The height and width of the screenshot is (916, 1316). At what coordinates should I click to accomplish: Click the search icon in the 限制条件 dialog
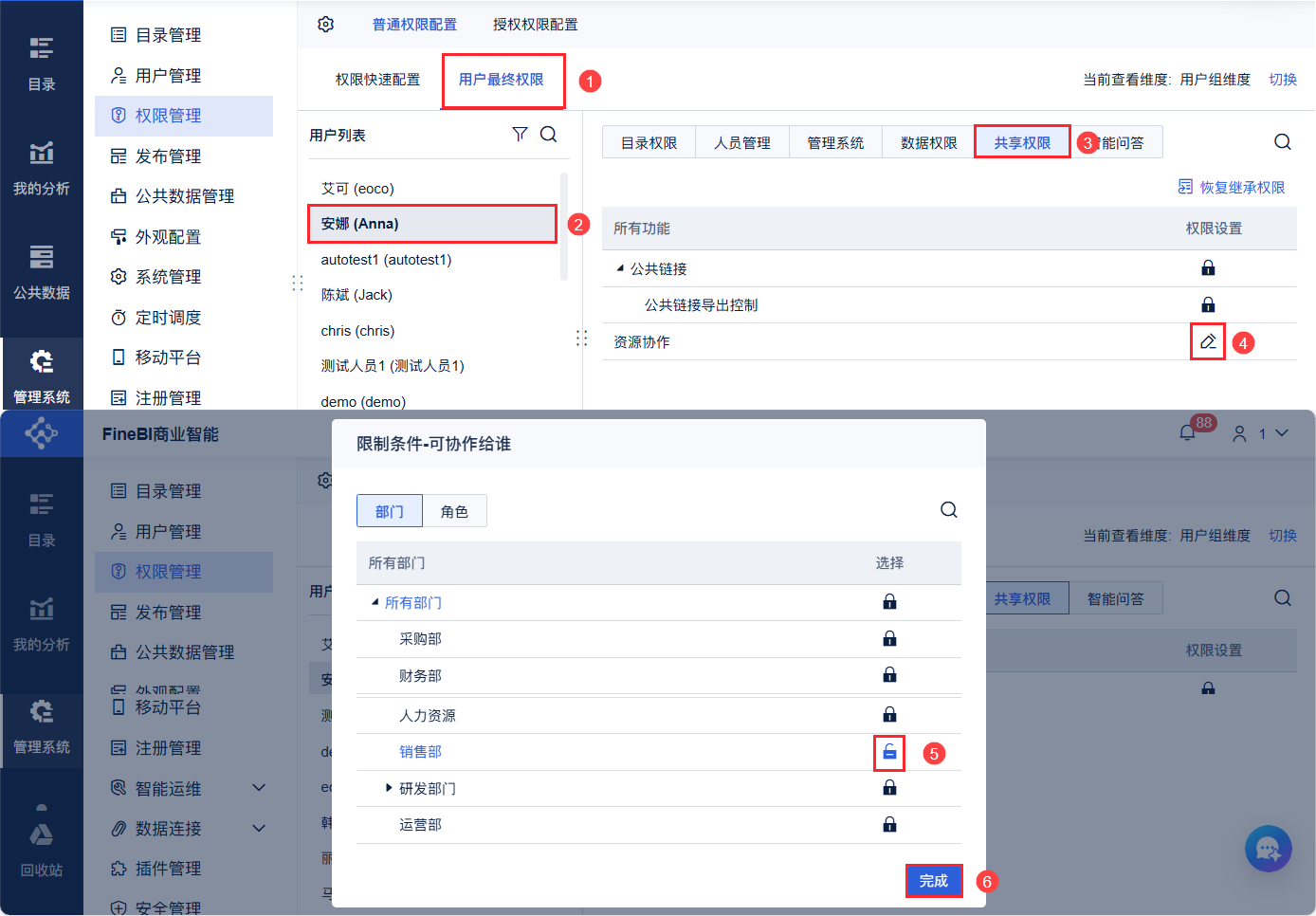pyautogui.click(x=948, y=510)
